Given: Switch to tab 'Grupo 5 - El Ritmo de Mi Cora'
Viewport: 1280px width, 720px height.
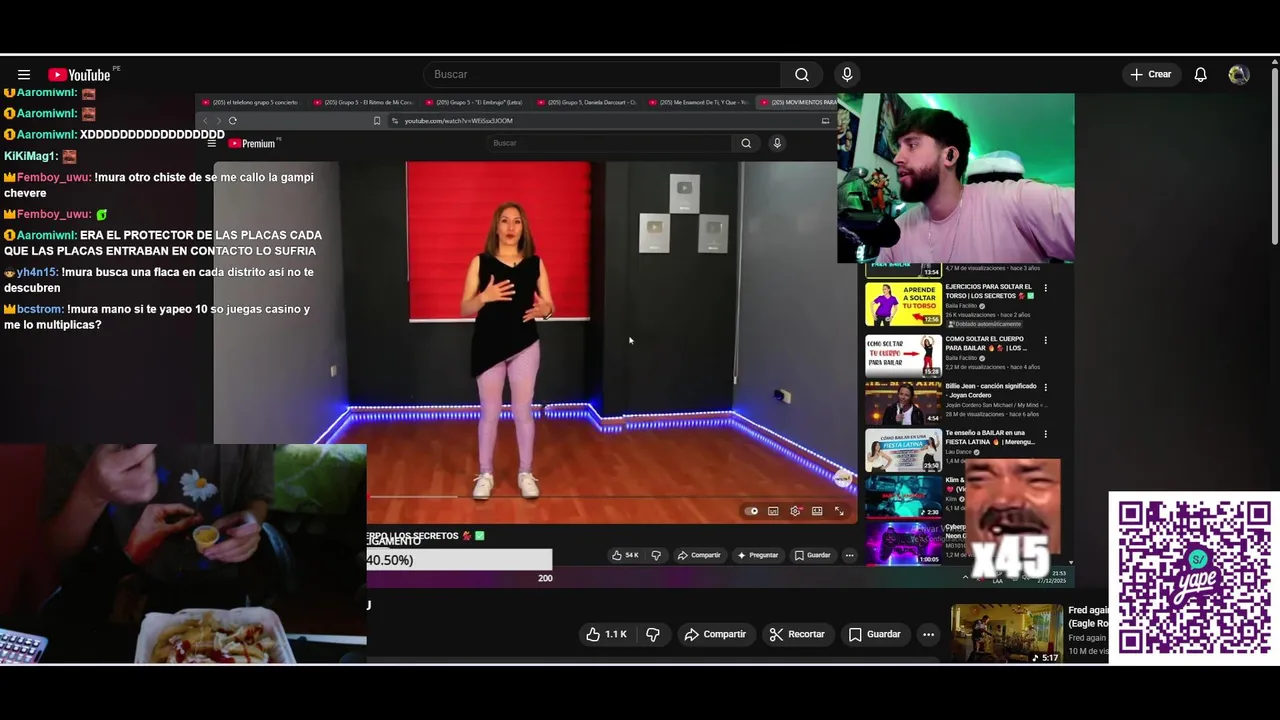Looking at the screenshot, I should pyautogui.click(x=362, y=102).
